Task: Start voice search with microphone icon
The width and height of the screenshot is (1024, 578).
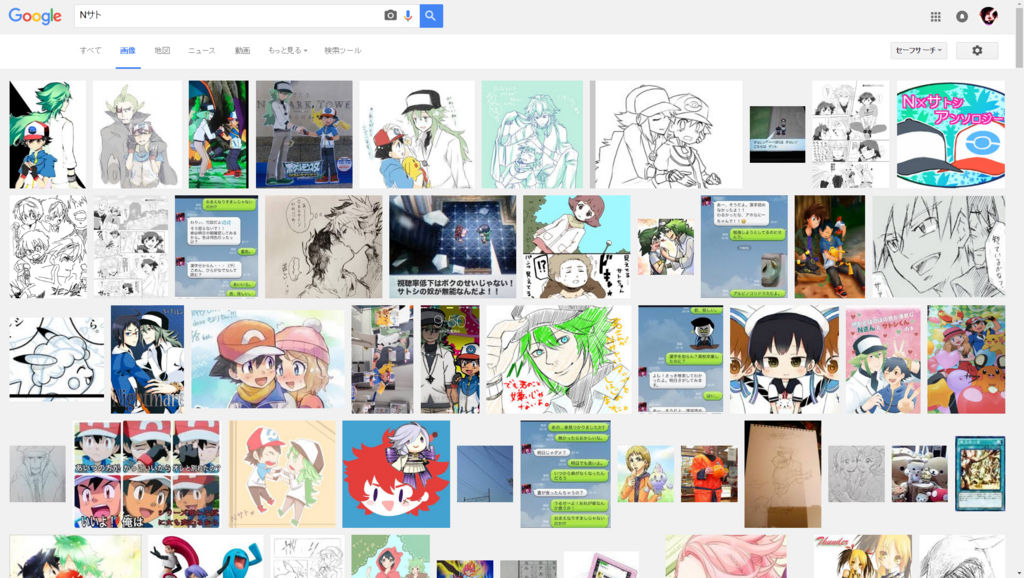Action: [x=408, y=15]
